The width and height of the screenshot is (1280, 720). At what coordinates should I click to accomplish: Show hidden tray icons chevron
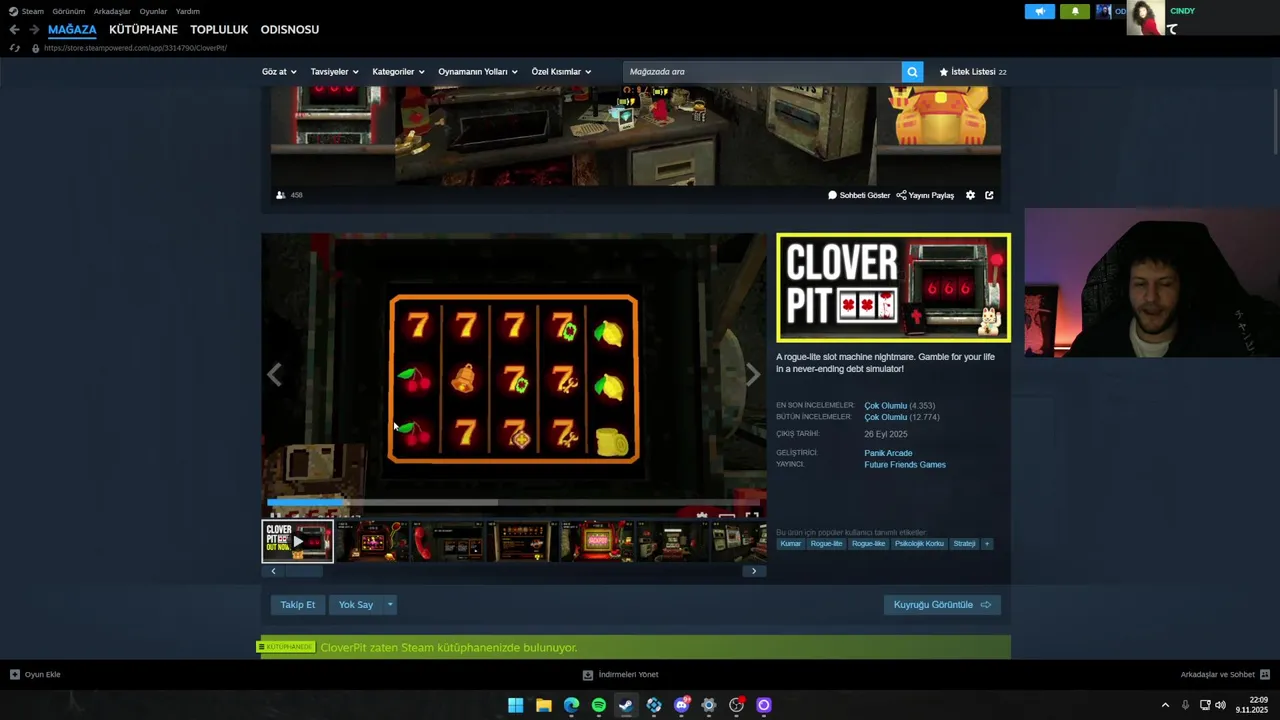point(1165,705)
